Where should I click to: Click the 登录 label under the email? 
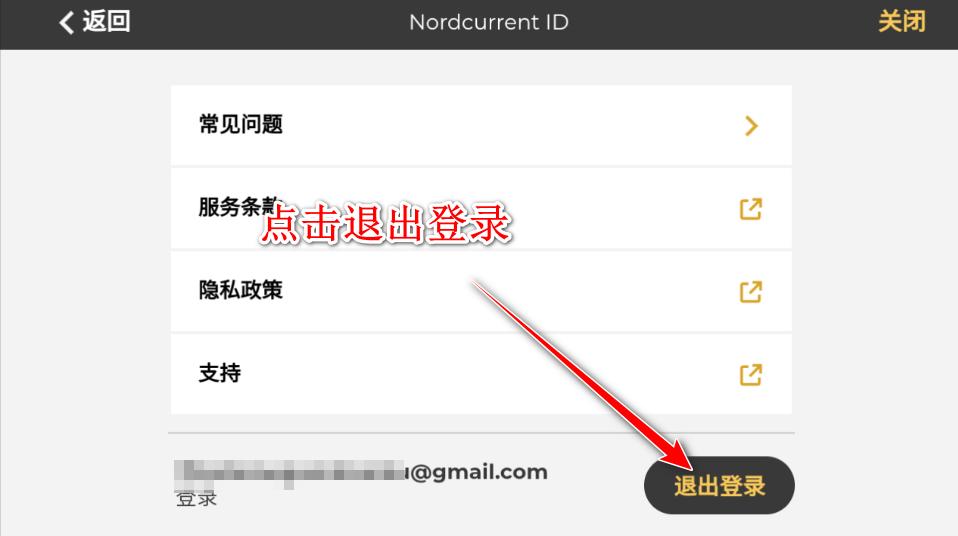196,499
